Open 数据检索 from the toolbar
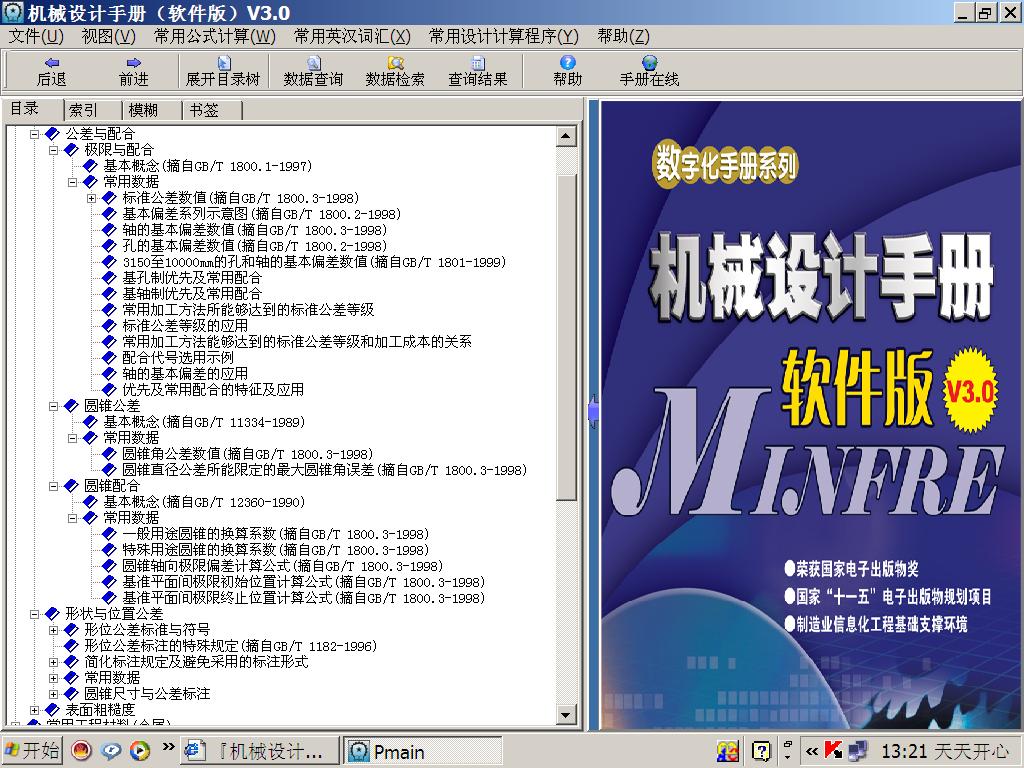 pos(395,71)
